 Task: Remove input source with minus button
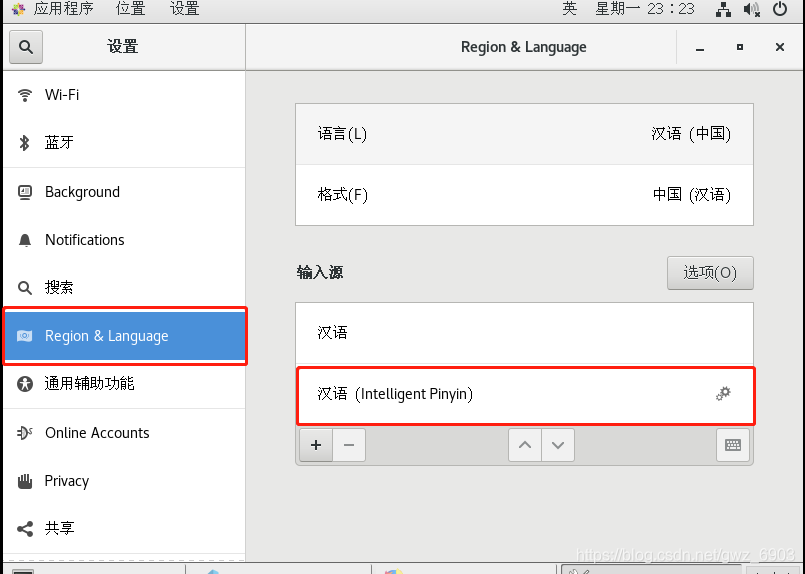(349, 445)
